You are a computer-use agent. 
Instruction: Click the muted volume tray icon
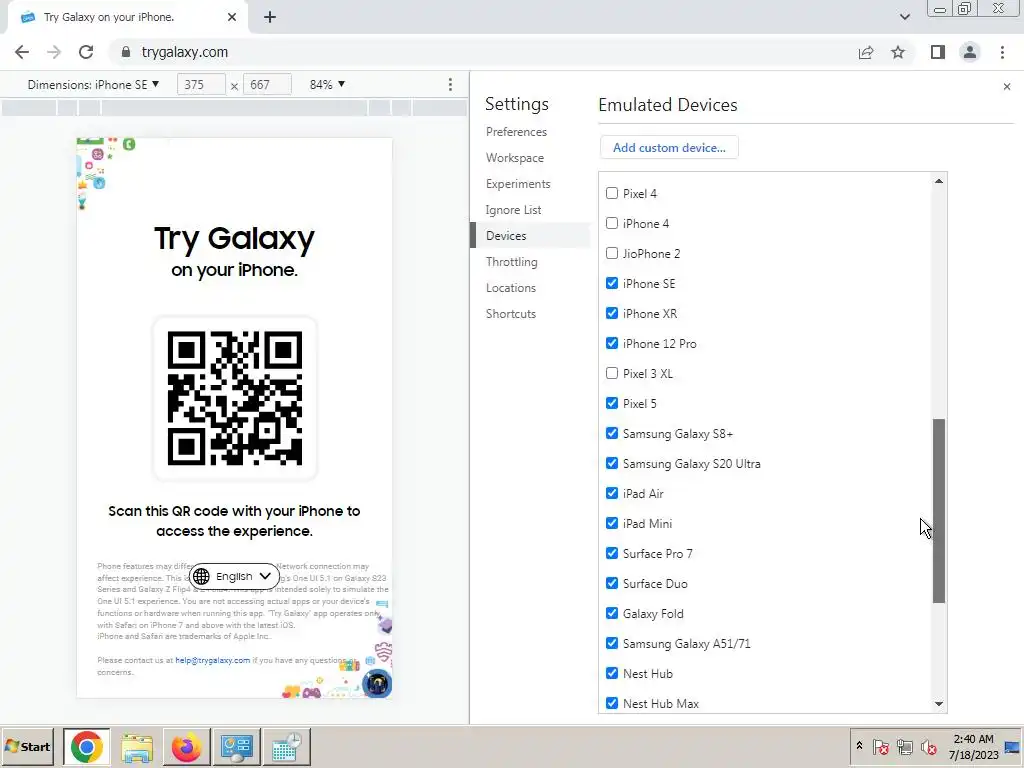coord(928,746)
